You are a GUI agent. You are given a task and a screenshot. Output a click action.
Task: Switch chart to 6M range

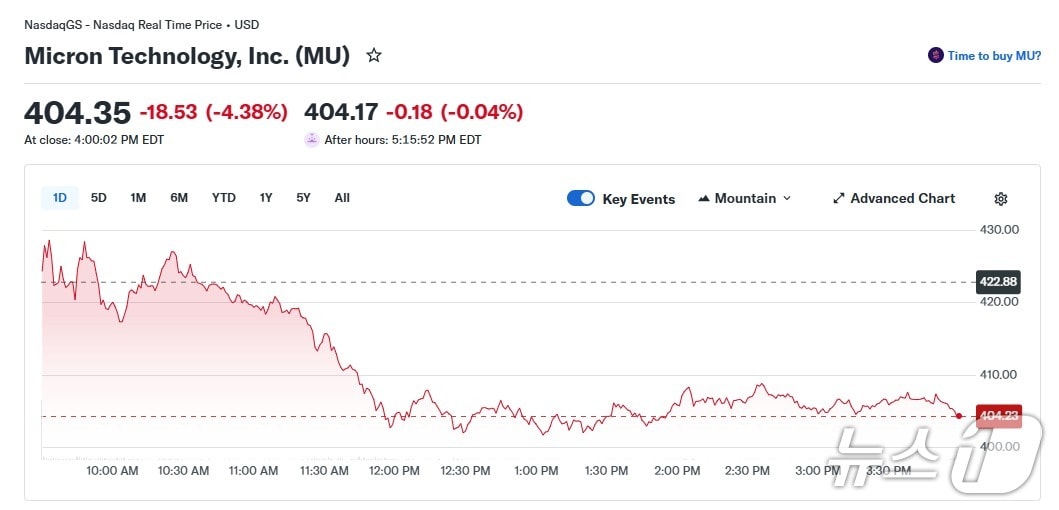[x=179, y=198]
